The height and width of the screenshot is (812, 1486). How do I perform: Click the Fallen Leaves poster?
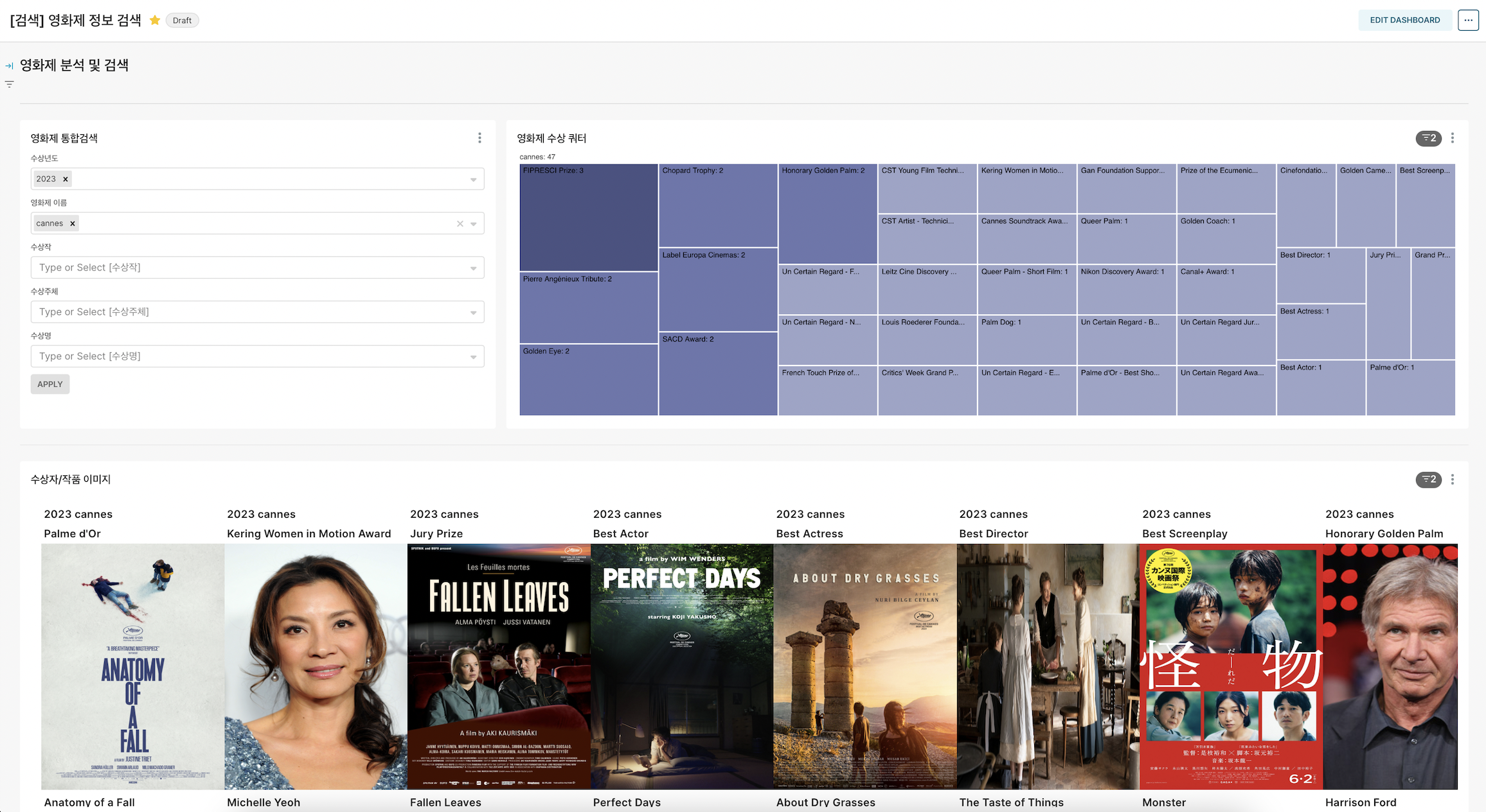[x=499, y=667]
